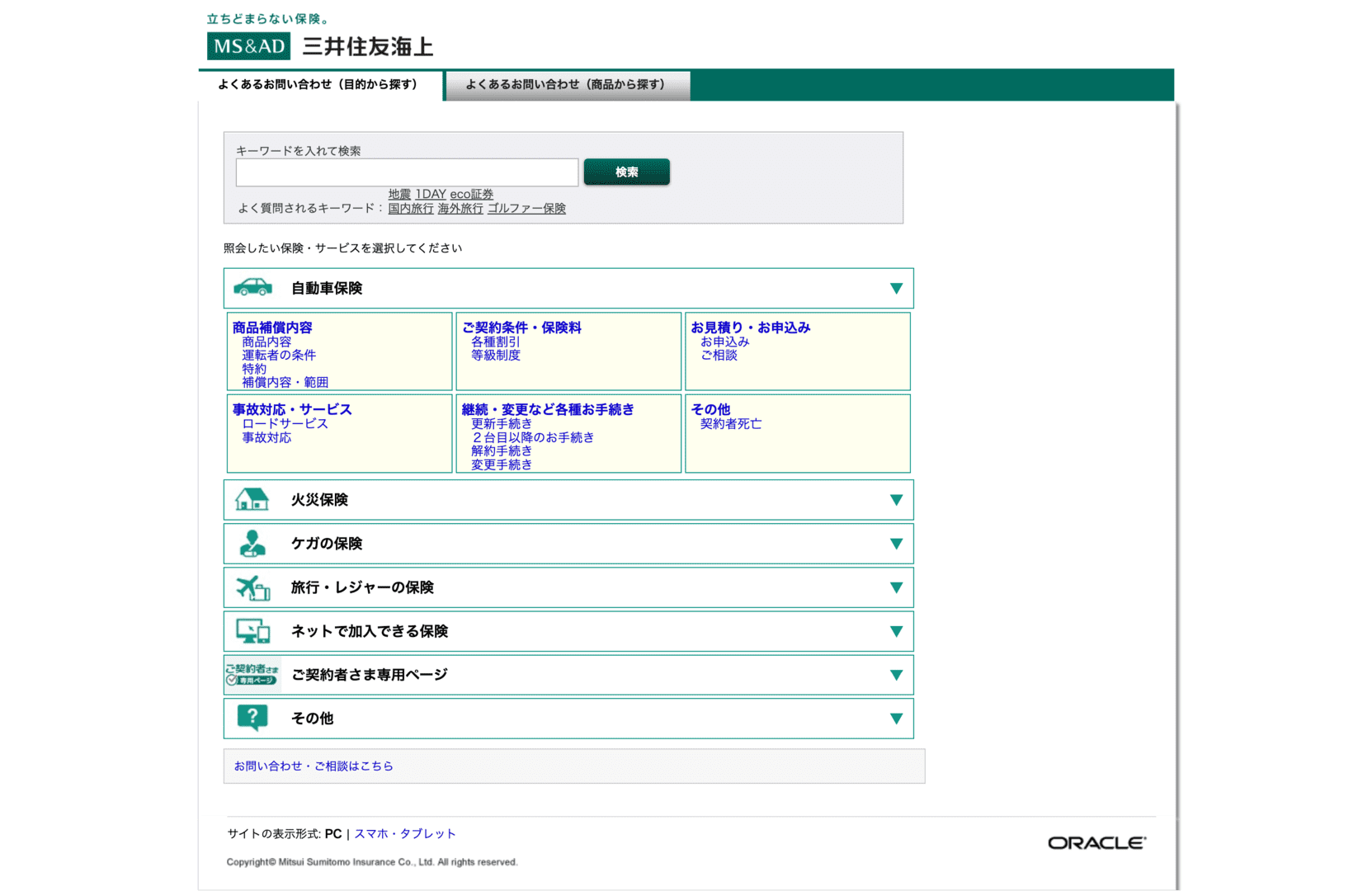Screen dimensions: 1372x891
Task: Click the 海外旅行 keyword link
Action: (460, 208)
